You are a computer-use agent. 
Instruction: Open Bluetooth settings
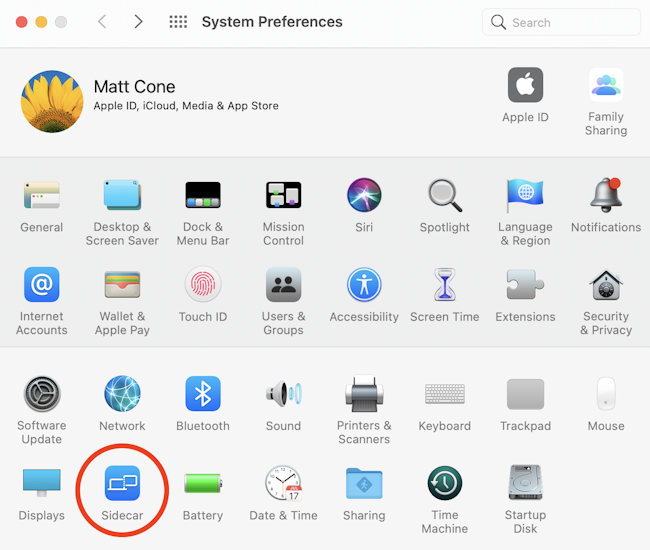click(x=203, y=394)
